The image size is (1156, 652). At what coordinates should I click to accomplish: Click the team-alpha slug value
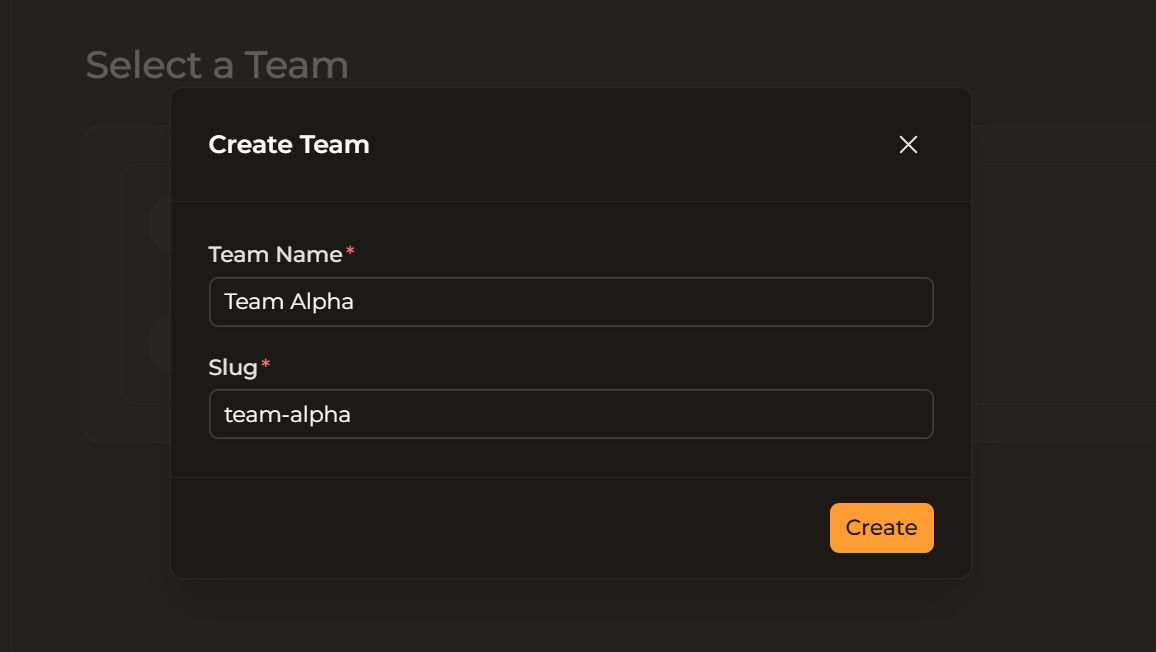click(x=286, y=414)
